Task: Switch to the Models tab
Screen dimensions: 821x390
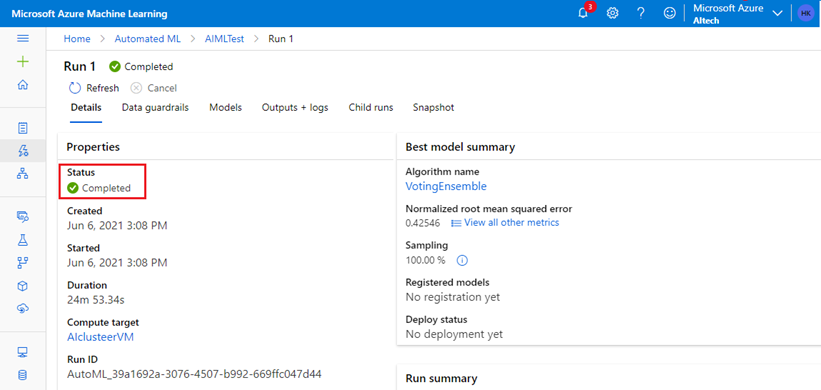Action: 226,107
